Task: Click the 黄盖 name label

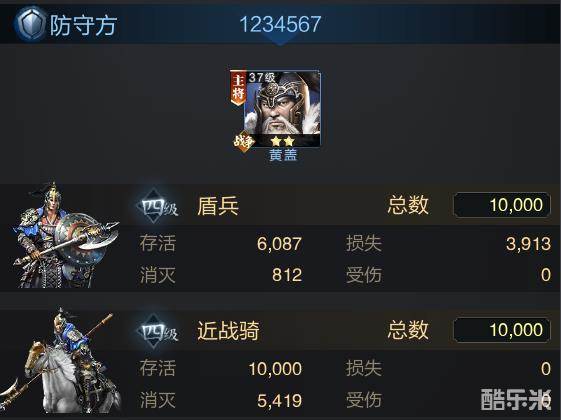Action: click(x=283, y=155)
